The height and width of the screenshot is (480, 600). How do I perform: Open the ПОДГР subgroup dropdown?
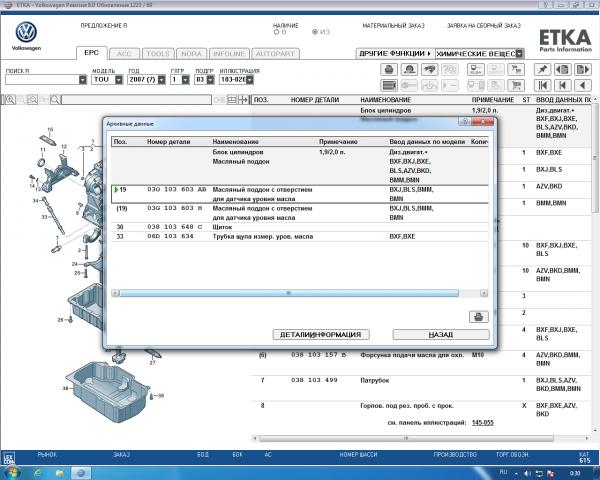[x=210, y=80]
